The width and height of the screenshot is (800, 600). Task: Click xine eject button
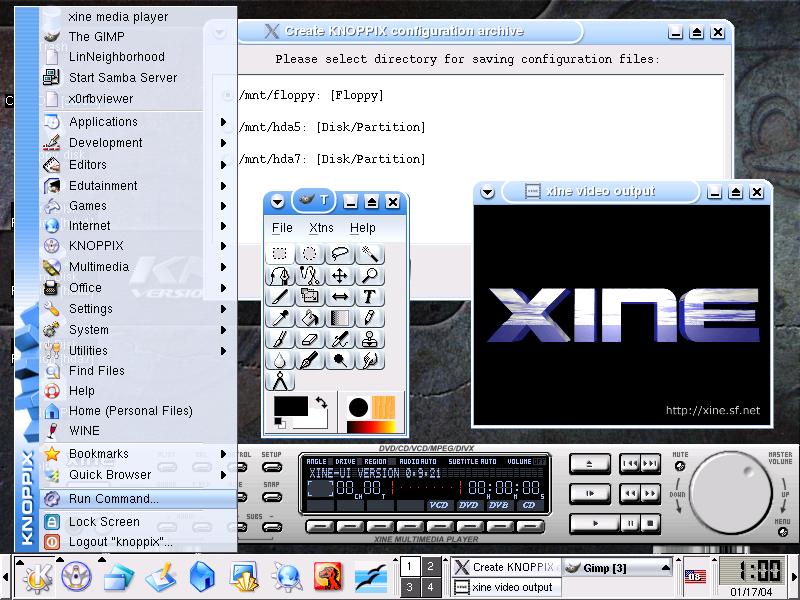[589, 464]
